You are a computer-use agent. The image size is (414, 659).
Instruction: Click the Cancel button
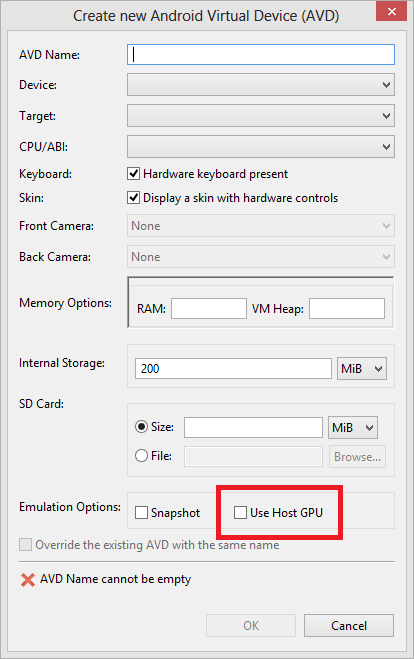[x=349, y=626]
